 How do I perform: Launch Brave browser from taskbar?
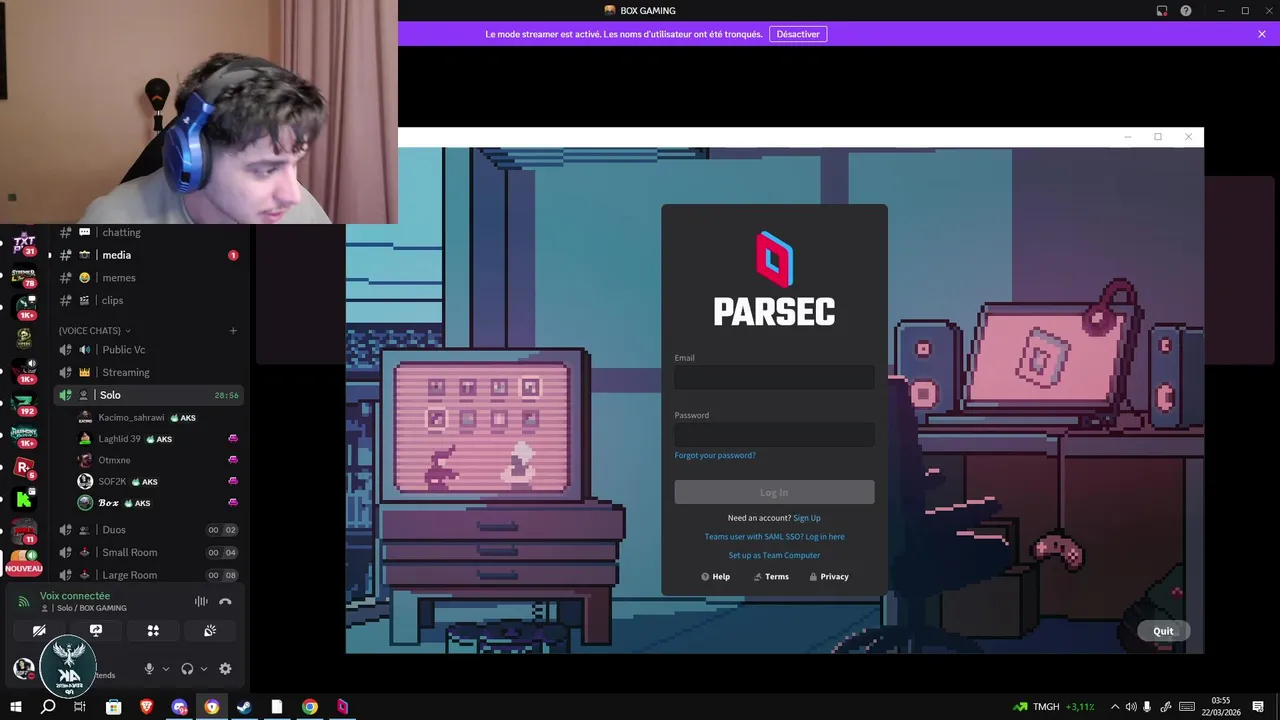click(x=147, y=707)
